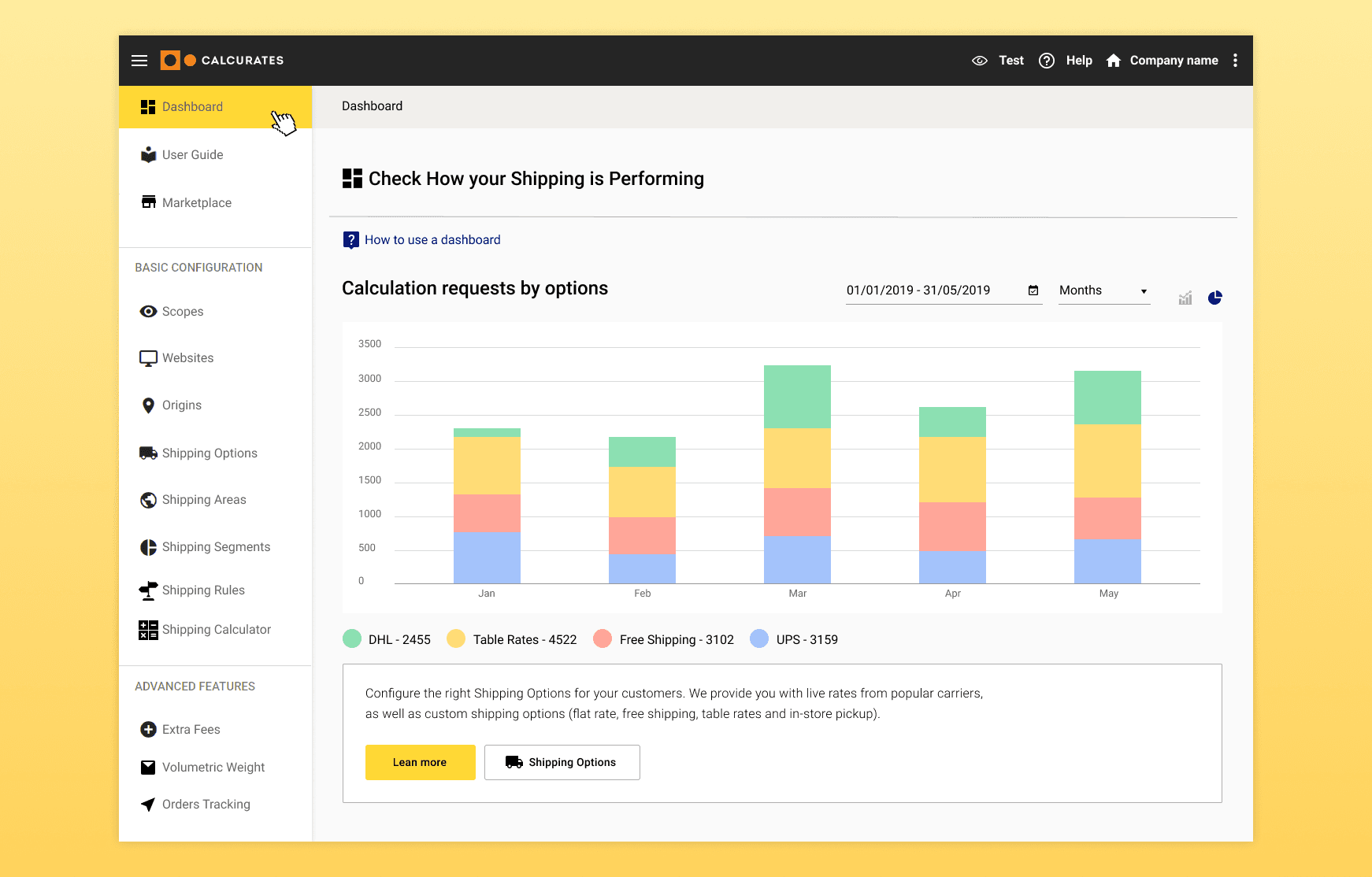Open How to use a dashboard link
The width and height of the screenshot is (1372, 877).
pyautogui.click(x=432, y=240)
